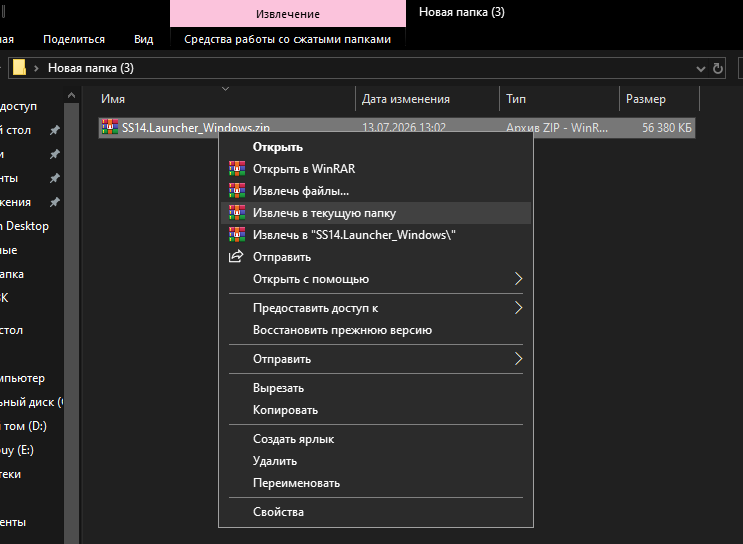Click the breadcrumb chevron before 'Новая папка (3)'

click(36, 68)
